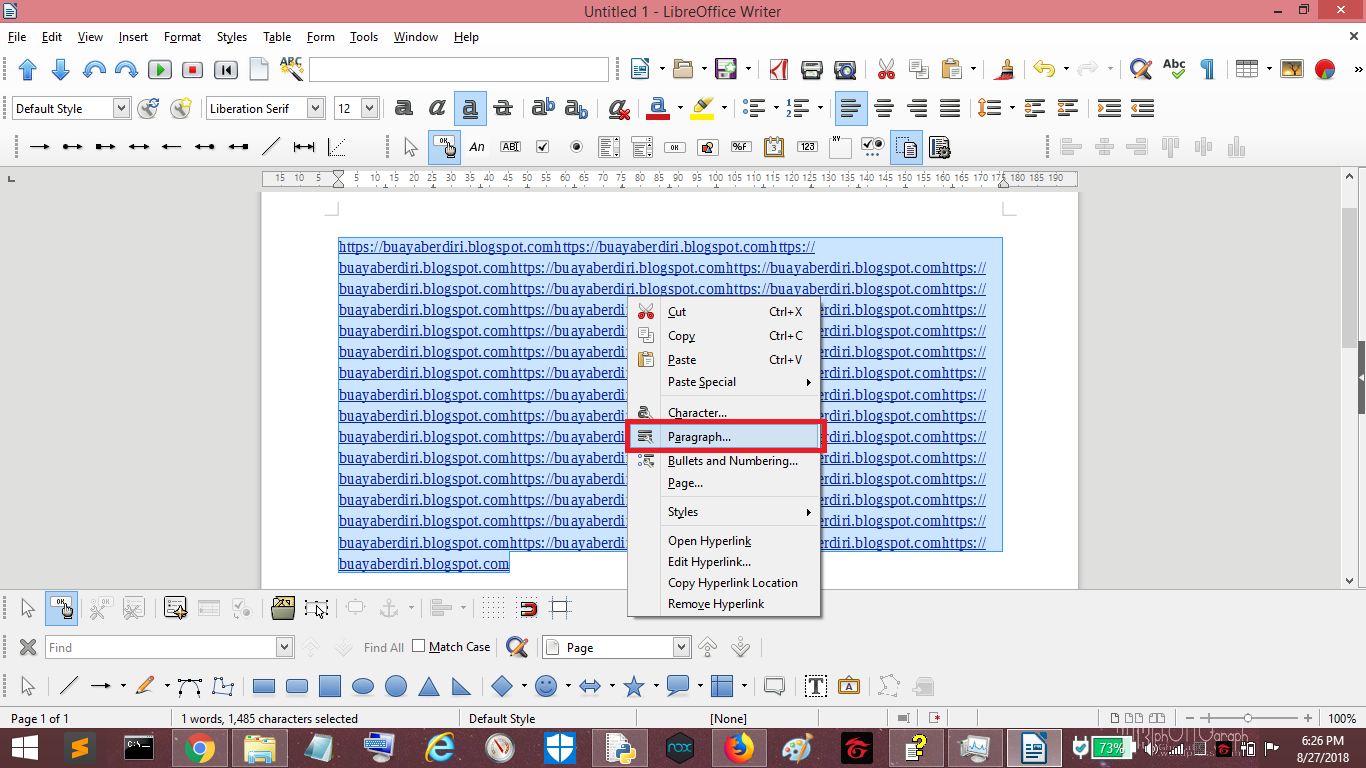Click the Export as PDF icon
The image size is (1366, 768).
tap(778, 69)
